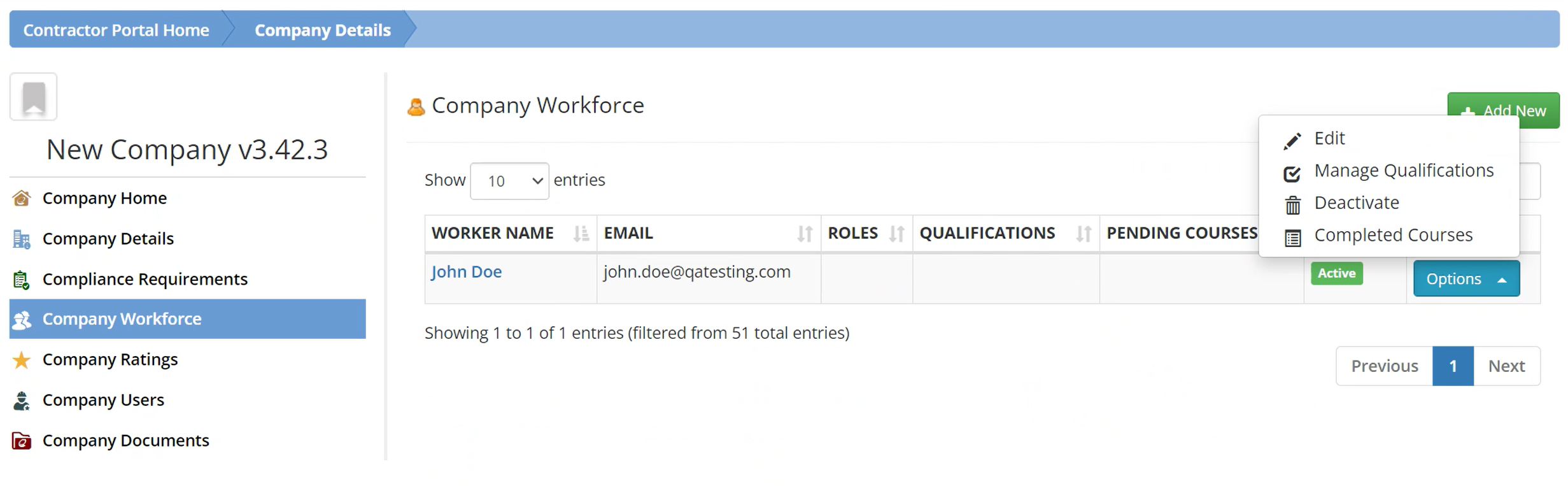Open the John Doe worker link
The height and width of the screenshot is (486, 1568).
point(467,272)
